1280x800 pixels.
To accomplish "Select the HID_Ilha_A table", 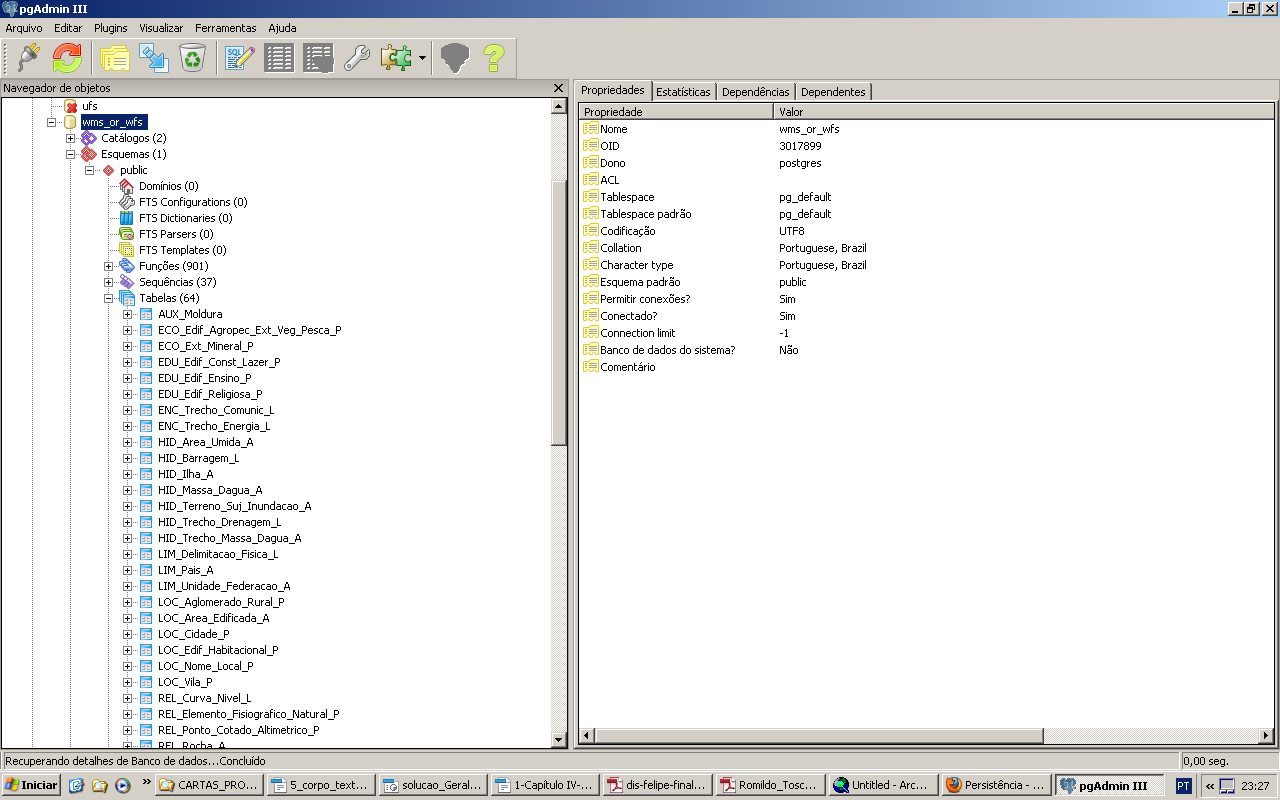I will tap(185, 474).
